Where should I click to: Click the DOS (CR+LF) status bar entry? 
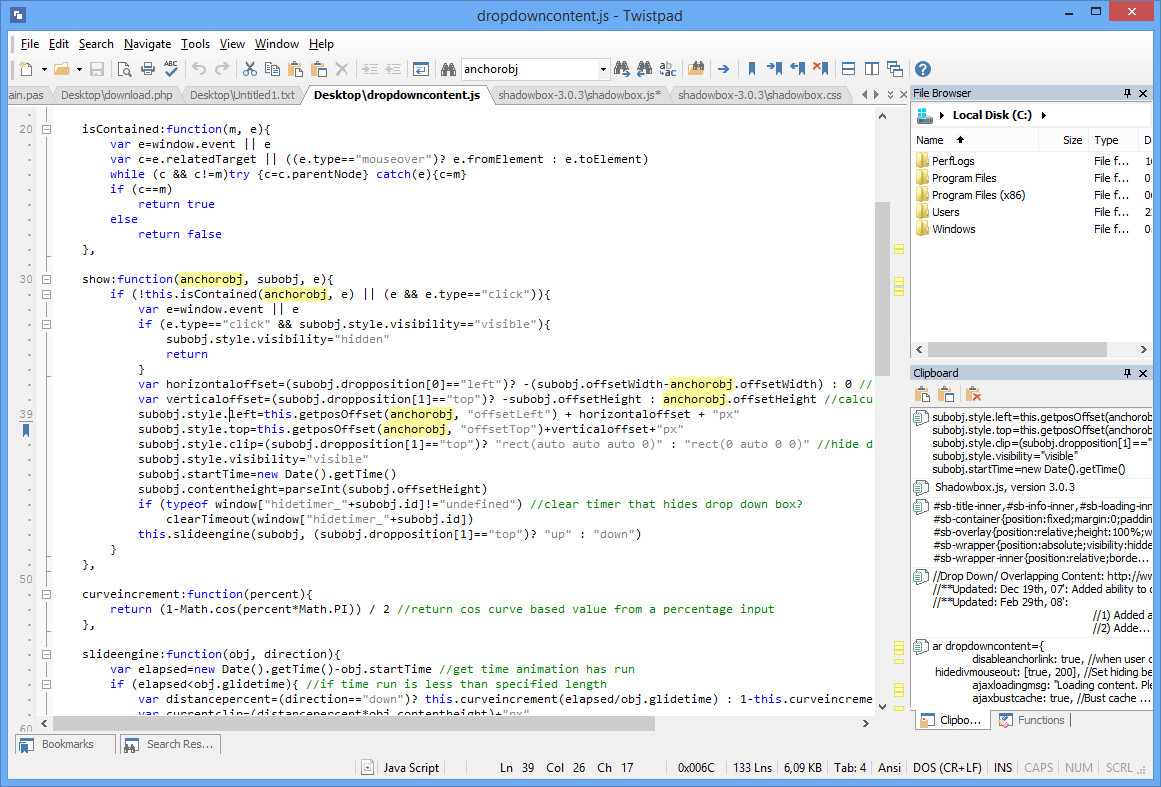tap(947, 768)
